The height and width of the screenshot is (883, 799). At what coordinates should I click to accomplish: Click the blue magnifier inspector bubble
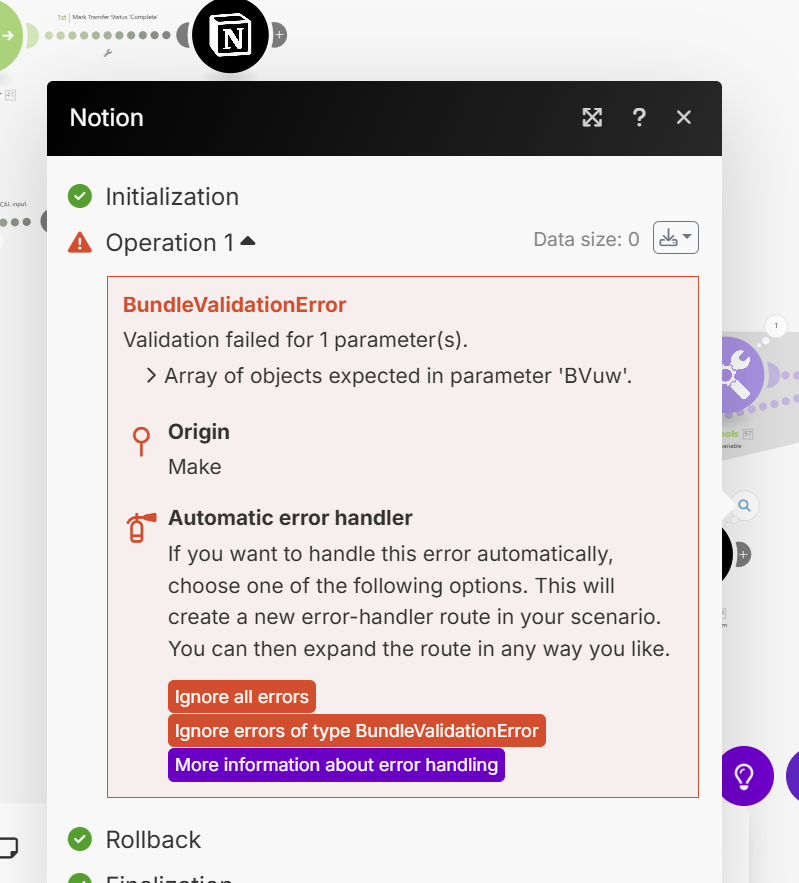click(x=744, y=505)
